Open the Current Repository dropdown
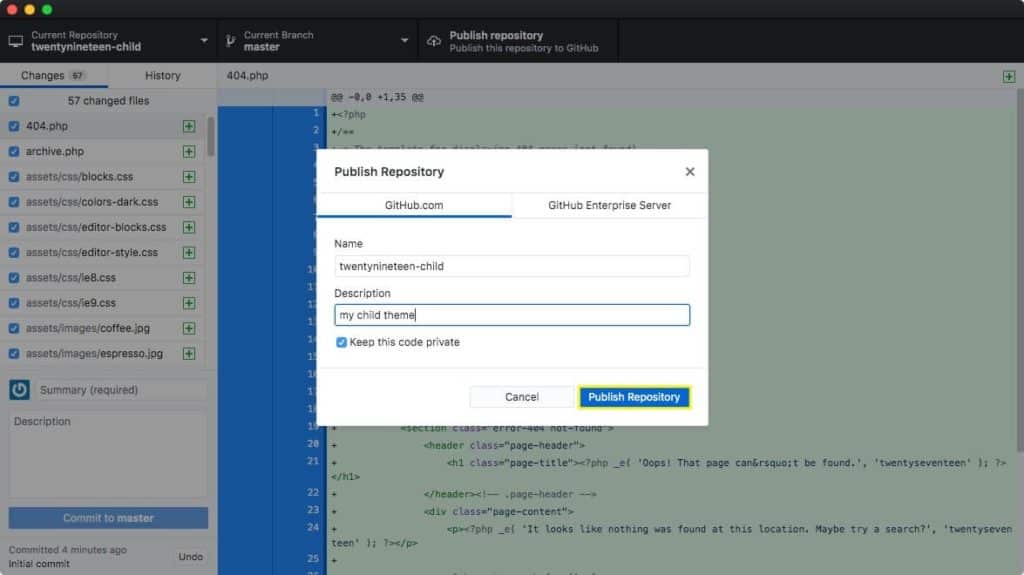The image size is (1024, 575). tap(108, 41)
